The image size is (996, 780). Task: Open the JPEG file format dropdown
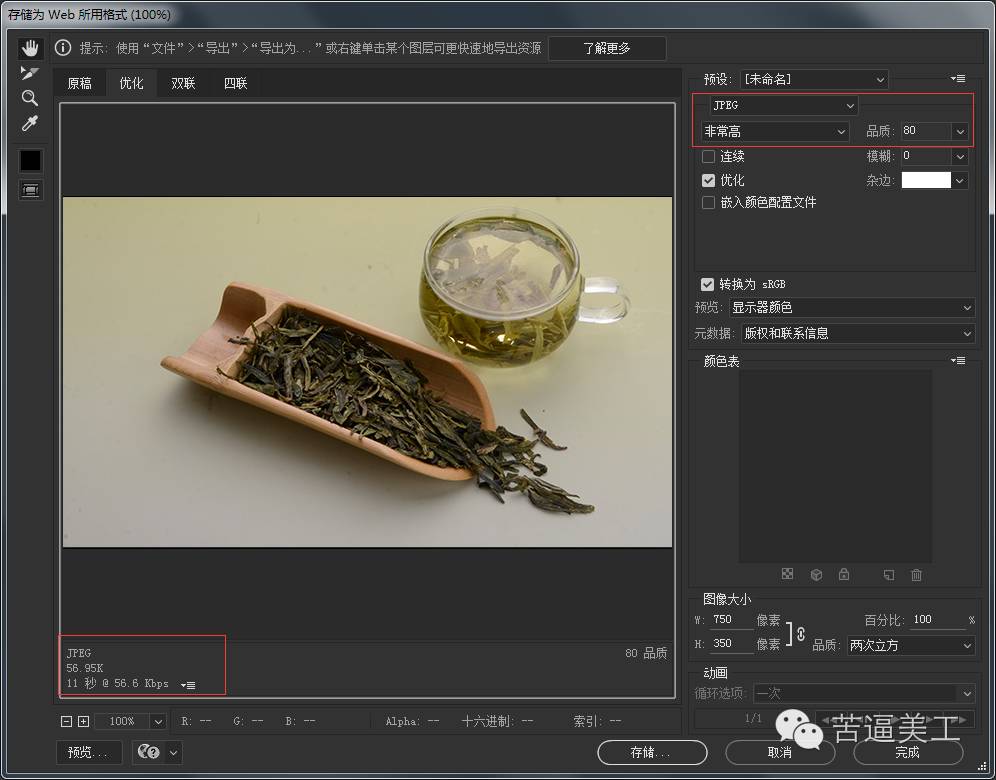point(783,105)
